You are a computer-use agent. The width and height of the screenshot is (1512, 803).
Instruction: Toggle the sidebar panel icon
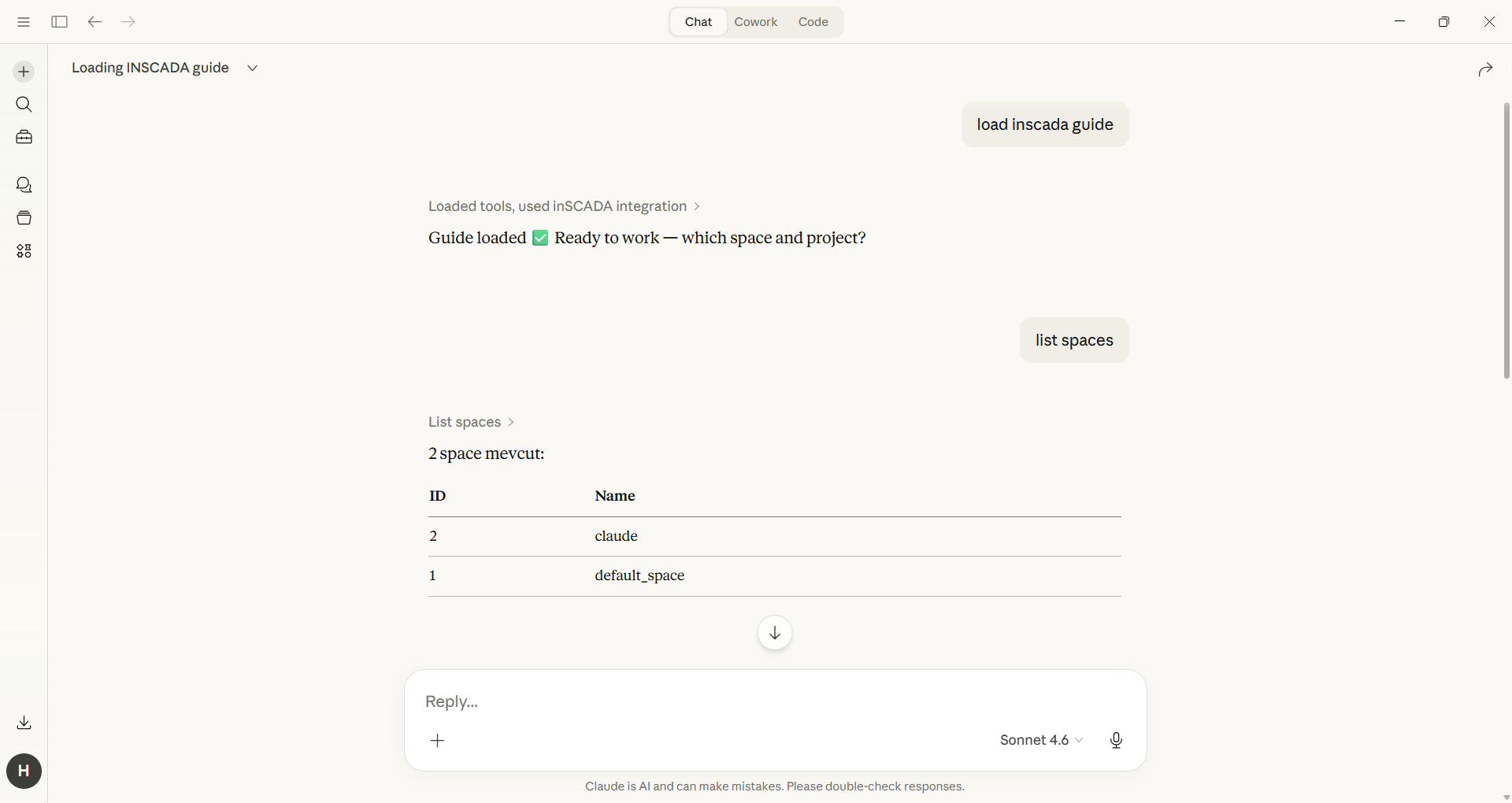tap(59, 22)
